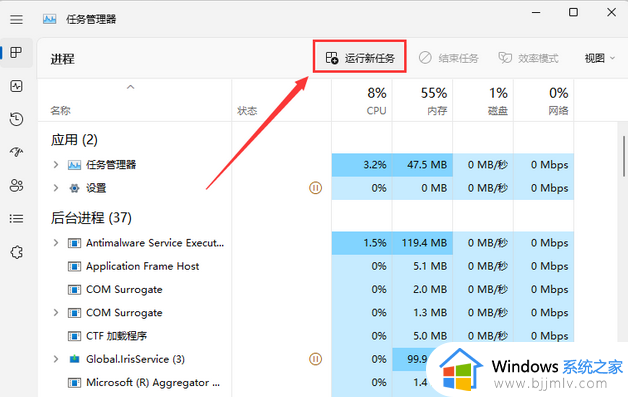Select the 任务管理器 app row

pyautogui.click(x=306, y=165)
